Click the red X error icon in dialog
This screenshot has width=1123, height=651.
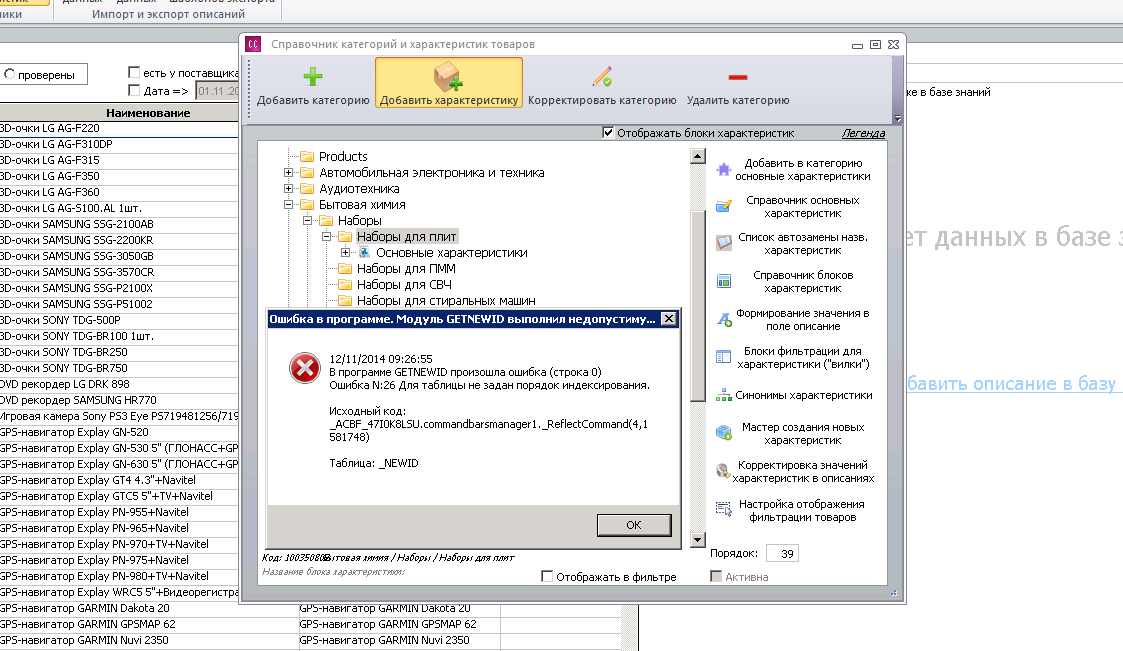tap(304, 368)
